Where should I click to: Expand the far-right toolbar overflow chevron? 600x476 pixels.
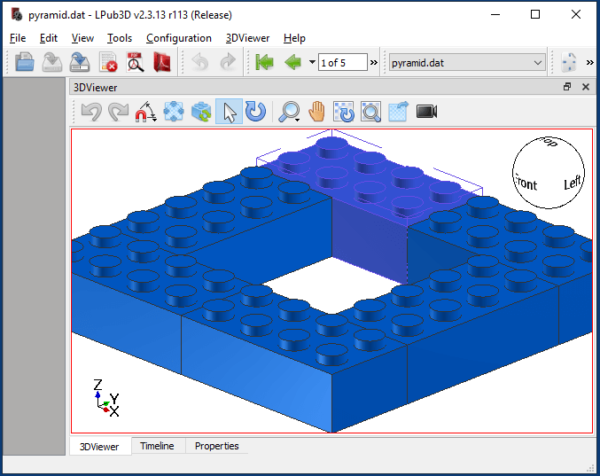coord(590,62)
